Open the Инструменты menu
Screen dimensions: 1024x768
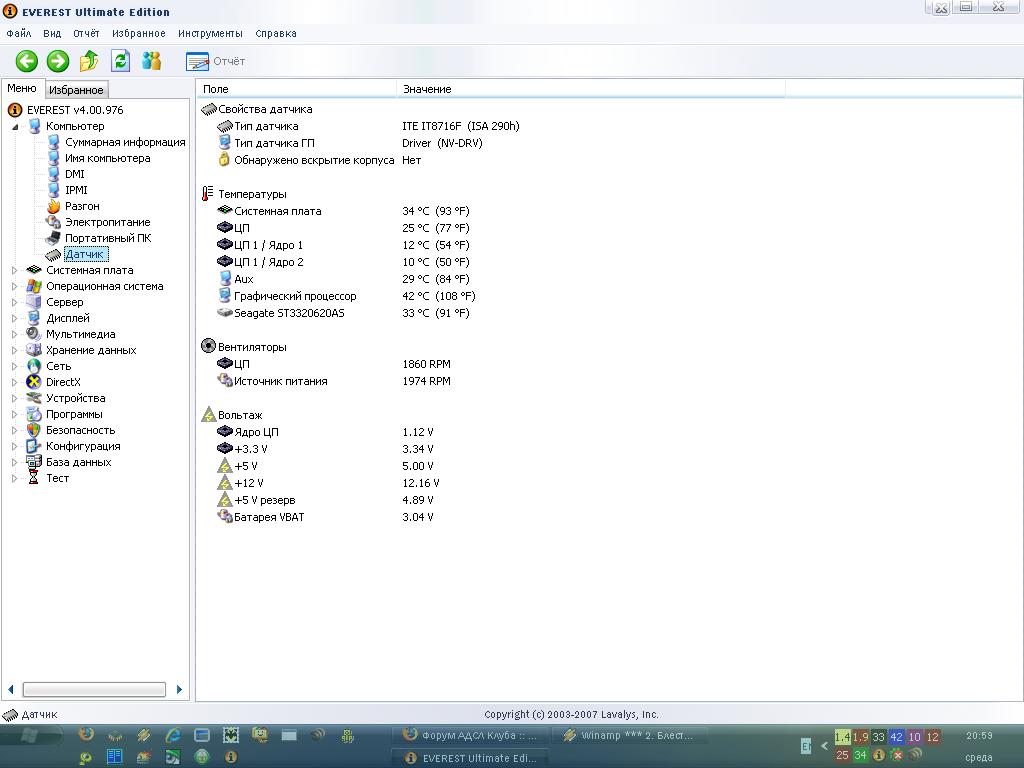[x=210, y=33]
